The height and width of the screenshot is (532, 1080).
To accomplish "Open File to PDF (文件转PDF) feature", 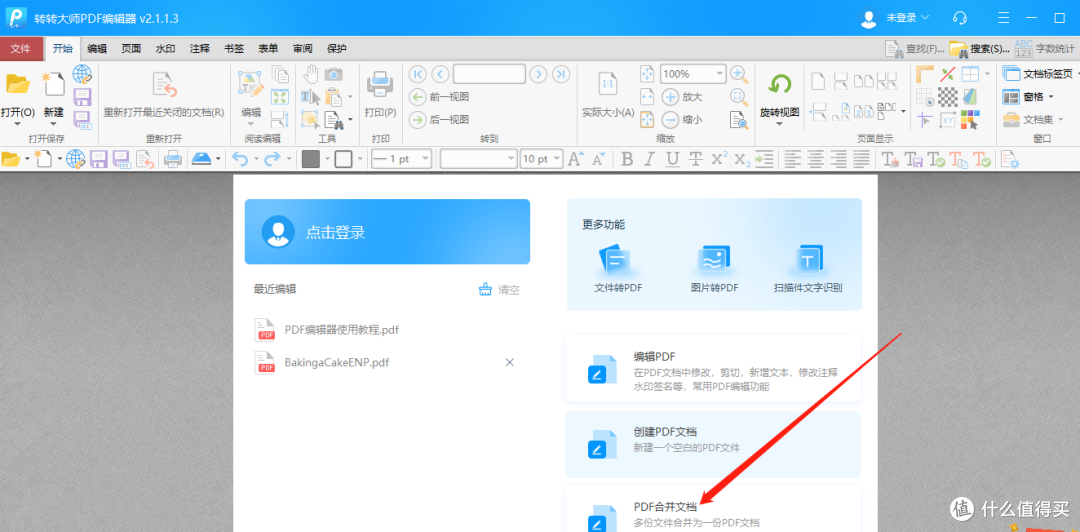I will pyautogui.click(x=618, y=268).
